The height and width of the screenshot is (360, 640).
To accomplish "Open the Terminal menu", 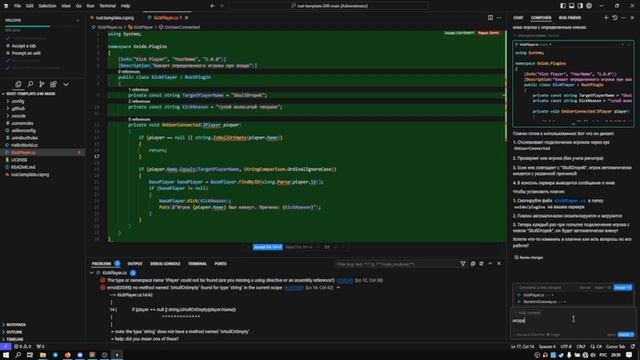I will point(107,6).
